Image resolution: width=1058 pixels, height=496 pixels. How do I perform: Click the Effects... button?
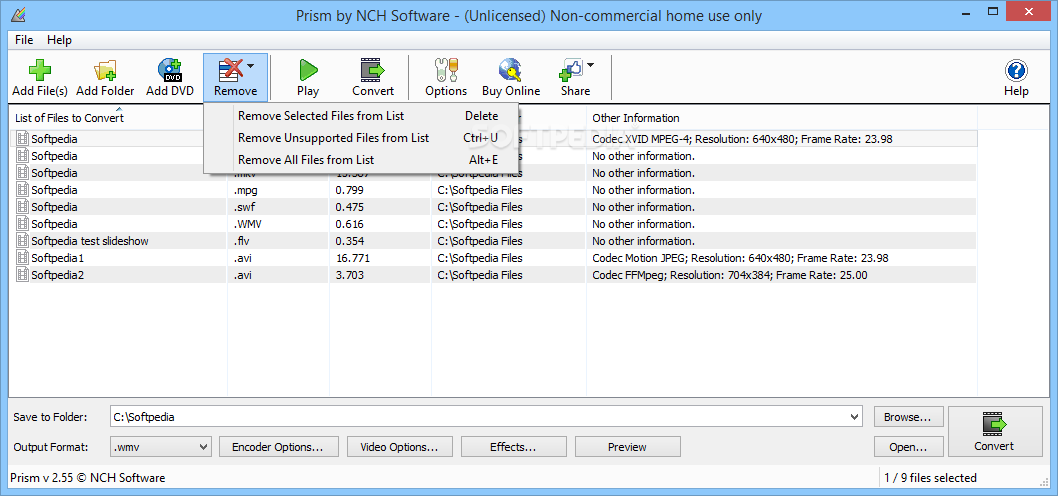(513, 447)
